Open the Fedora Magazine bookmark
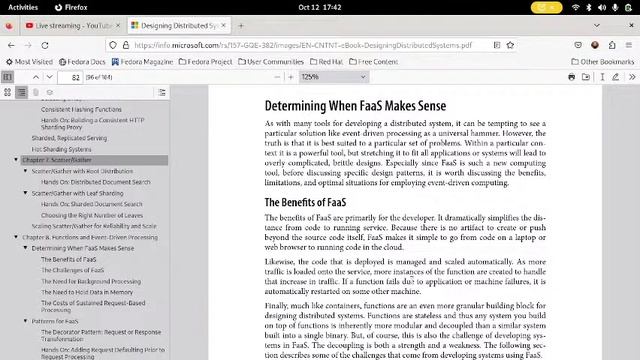 (142, 62)
